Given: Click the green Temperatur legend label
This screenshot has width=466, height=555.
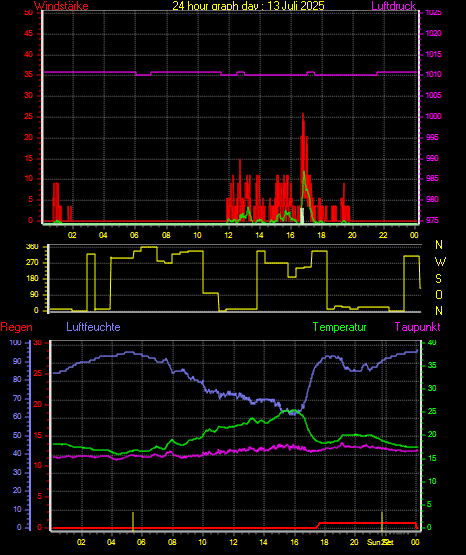Looking at the screenshot, I should click(339, 327).
